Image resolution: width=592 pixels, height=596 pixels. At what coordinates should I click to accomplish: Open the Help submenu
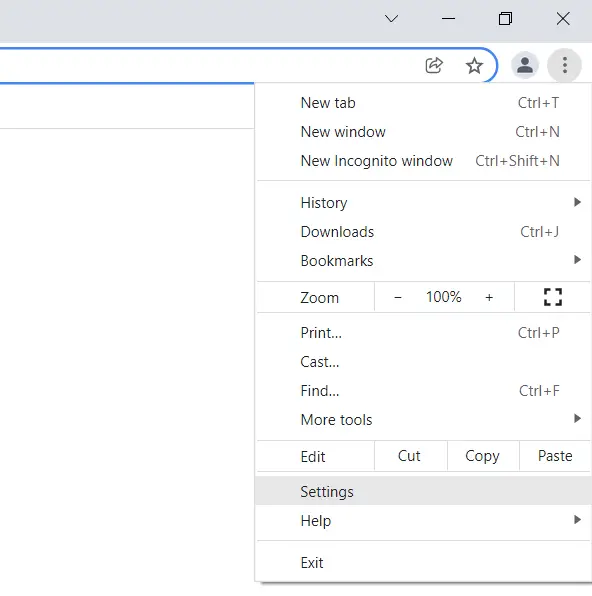(424, 520)
